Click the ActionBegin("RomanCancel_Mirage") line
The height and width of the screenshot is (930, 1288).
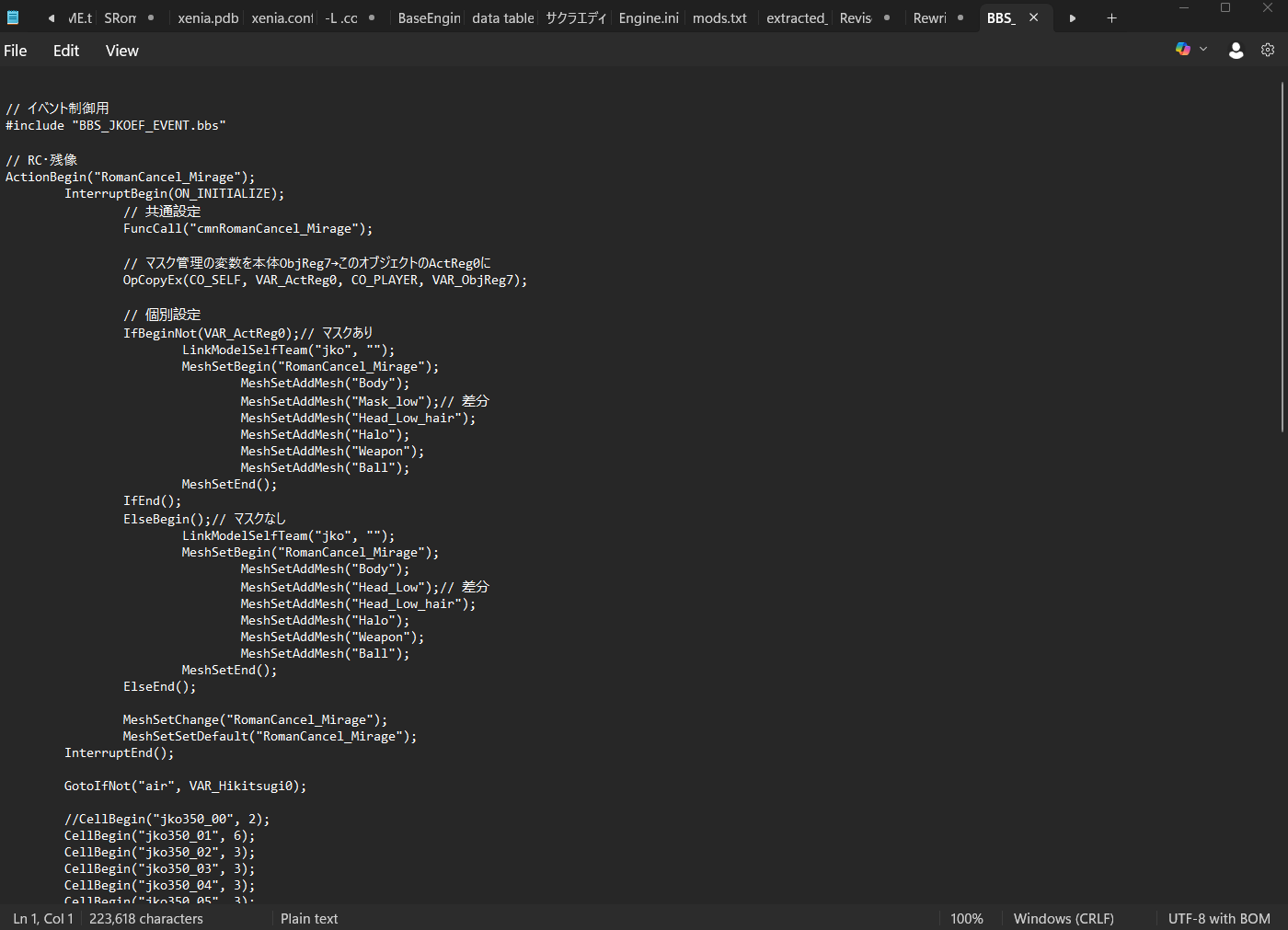click(131, 177)
